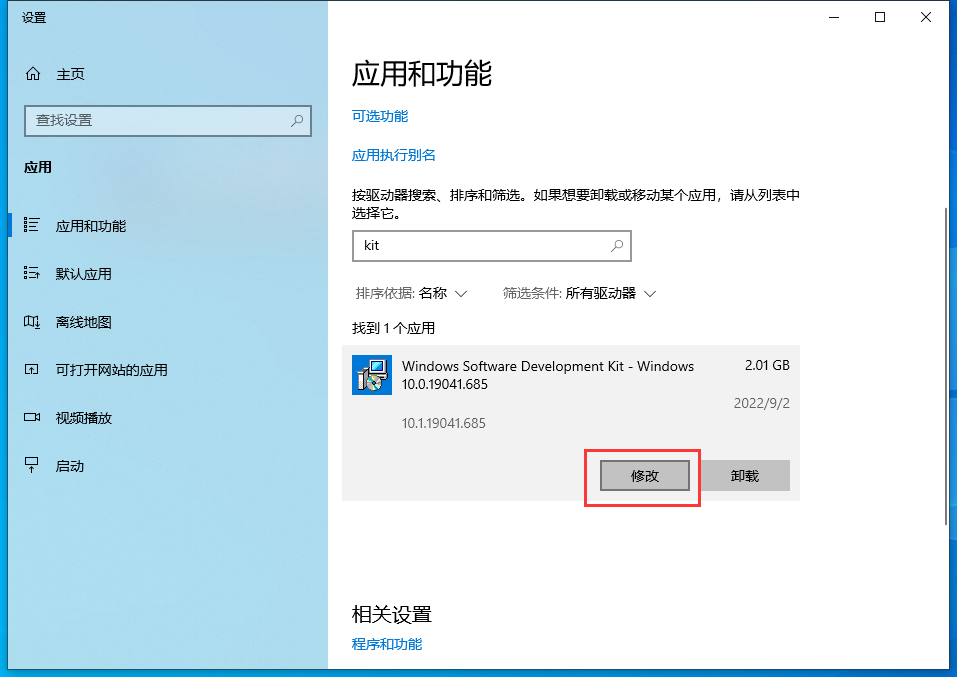
Task: Click the 修改 button
Action: pyautogui.click(x=645, y=476)
